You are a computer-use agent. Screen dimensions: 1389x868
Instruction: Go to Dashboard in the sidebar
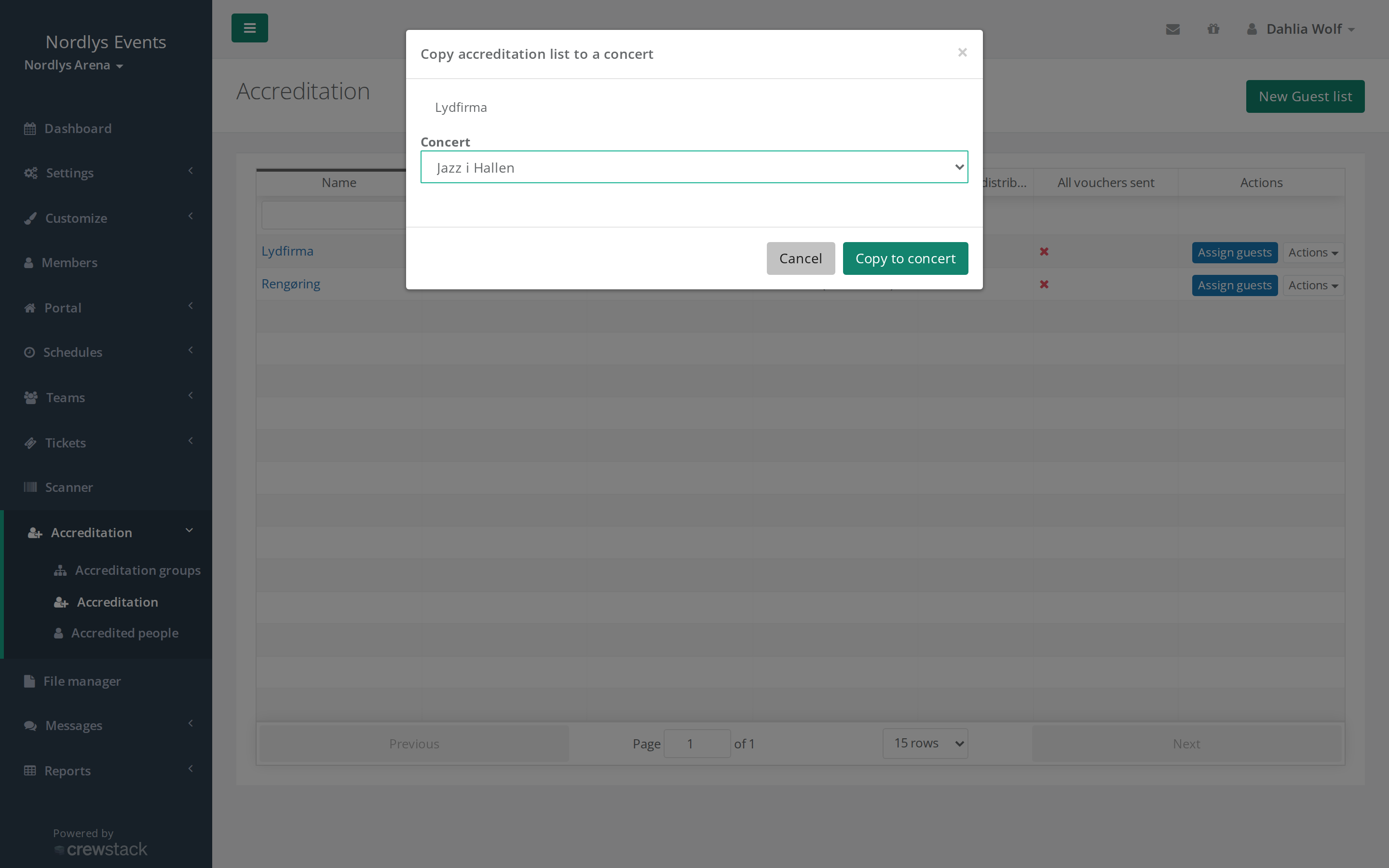pyautogui.click(x=106, y=129)
